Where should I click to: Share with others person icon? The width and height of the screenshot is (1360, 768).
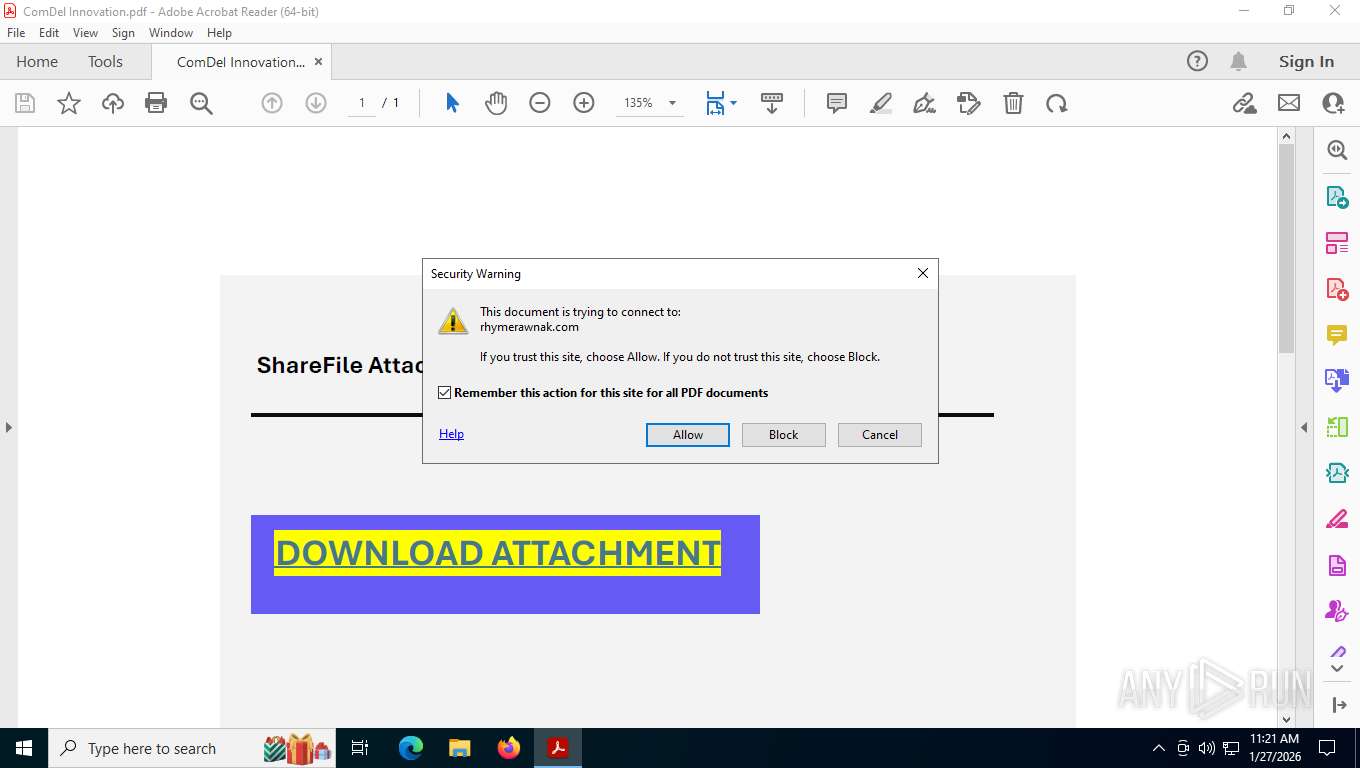(x=1333, y=103)
